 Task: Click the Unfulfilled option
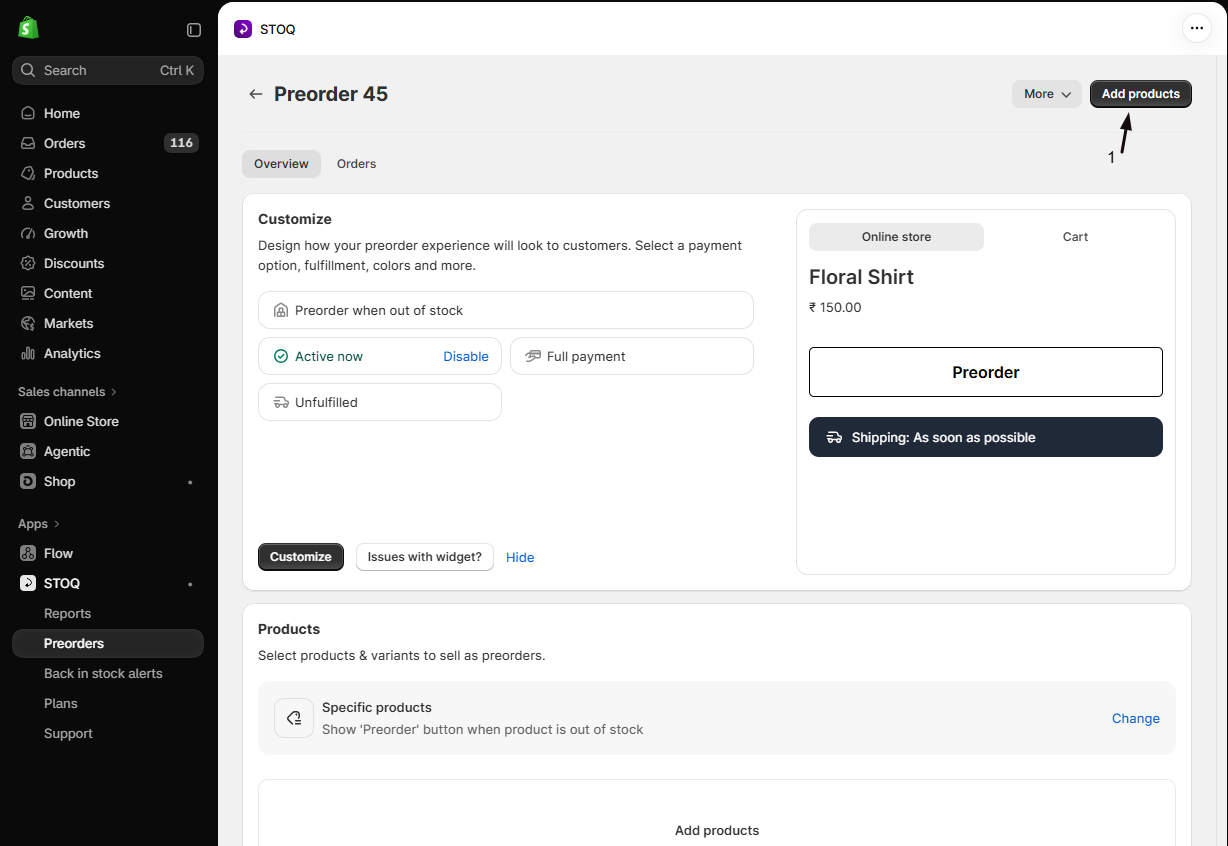pyautogui.click(x=380, y=402)
